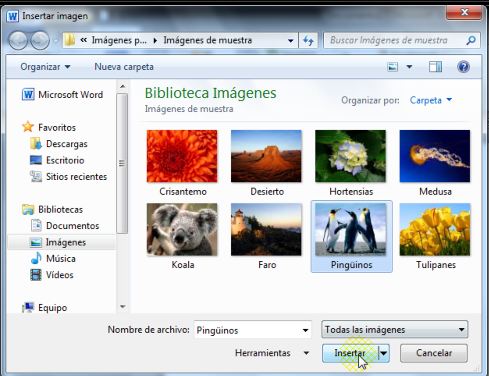The width and height of the screenshot is (489, 376).
Task: Click the double-chevron breadcrumb overflow arrow
Action: point(84,40)
